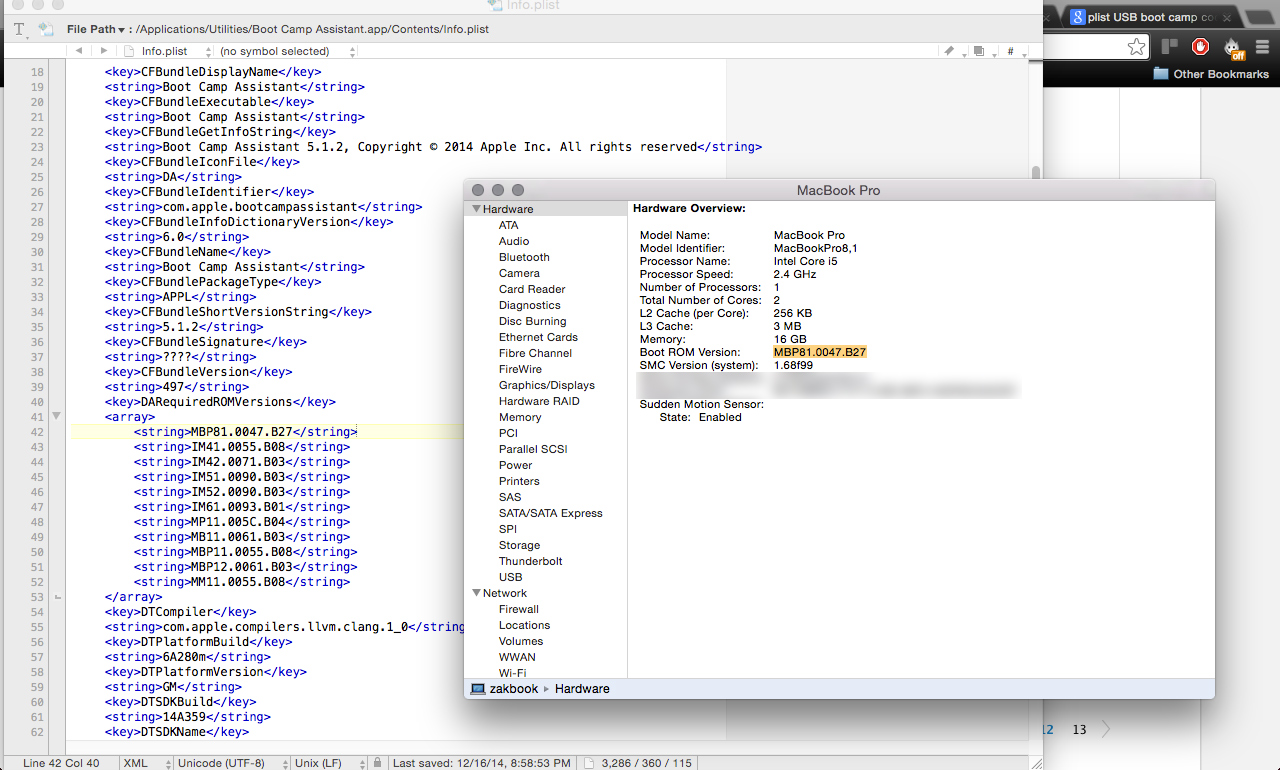
Task: Click the back navigation arrow in editor bar
Action: 79,51
